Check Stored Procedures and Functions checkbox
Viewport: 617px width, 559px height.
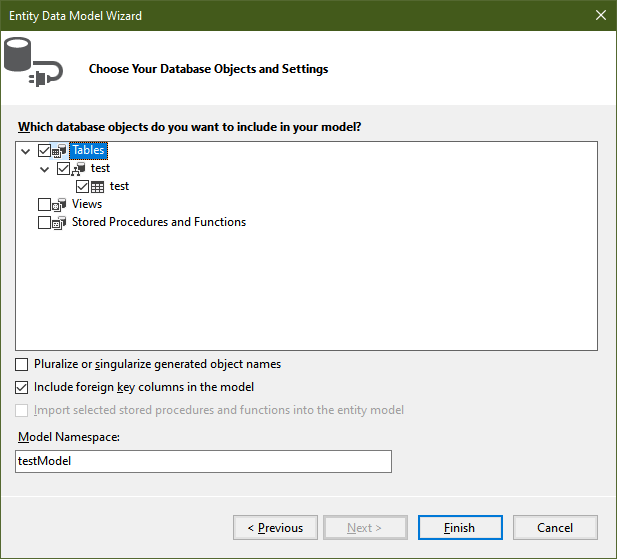click(44, 223)
